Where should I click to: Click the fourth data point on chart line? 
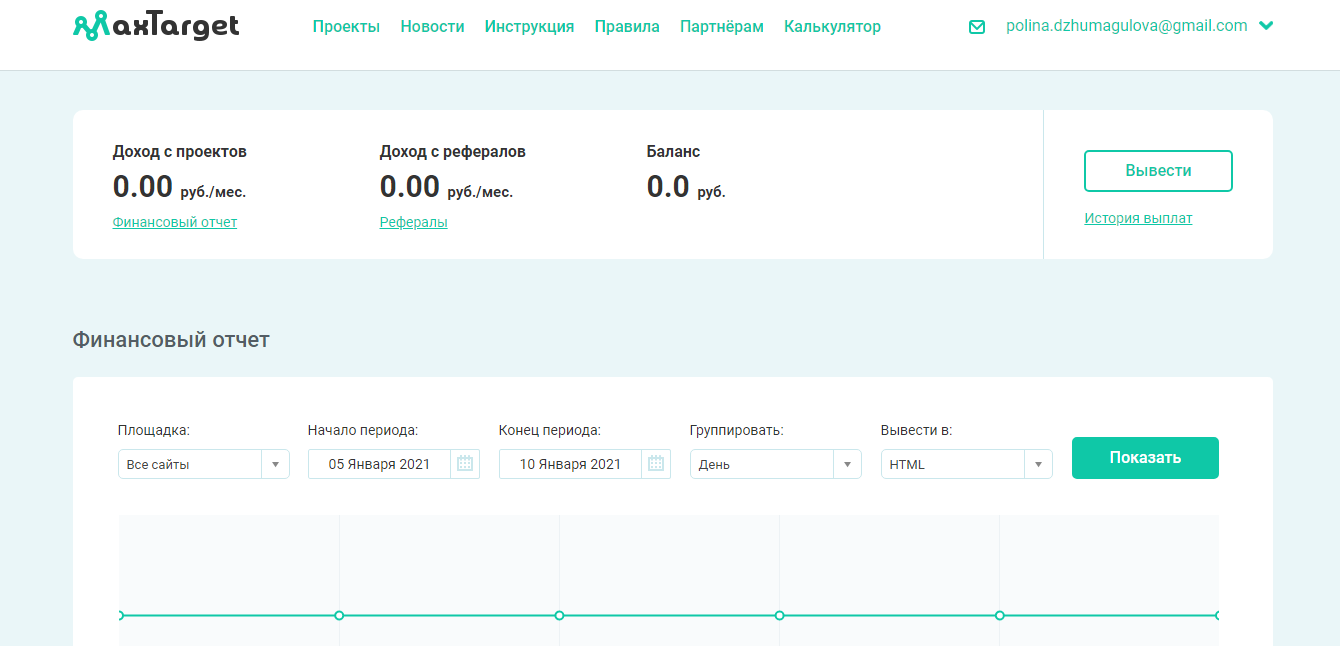[x=779, y=615]
